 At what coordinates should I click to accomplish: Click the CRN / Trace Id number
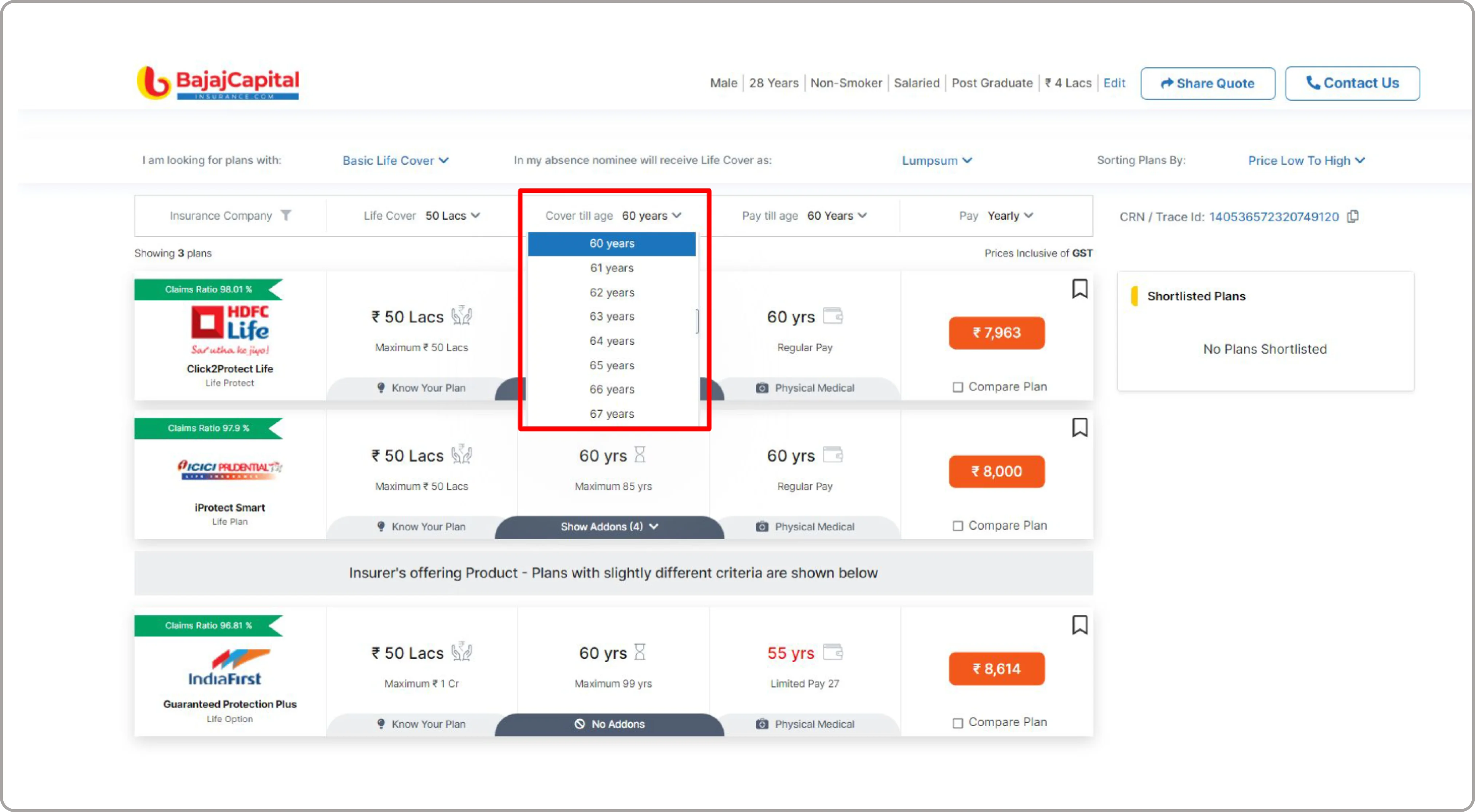(x=1274, y=217)
